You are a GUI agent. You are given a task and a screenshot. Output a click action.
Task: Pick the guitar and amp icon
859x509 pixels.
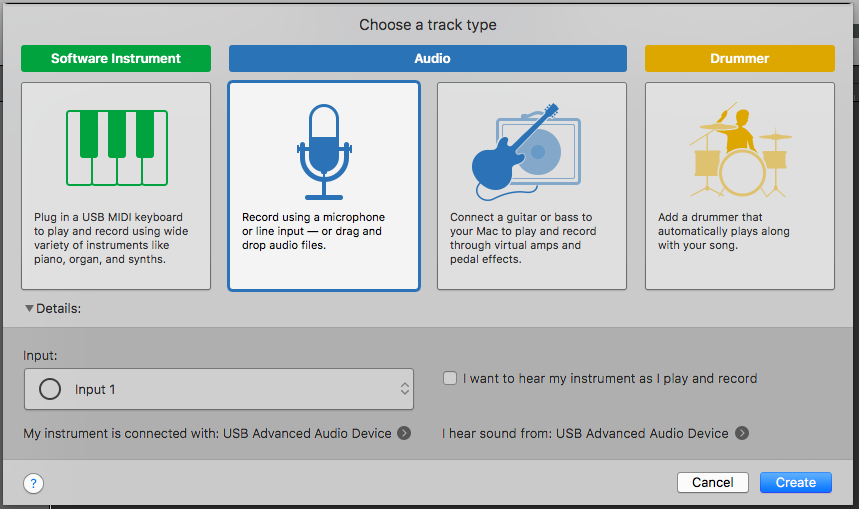(x=526, y=152)
